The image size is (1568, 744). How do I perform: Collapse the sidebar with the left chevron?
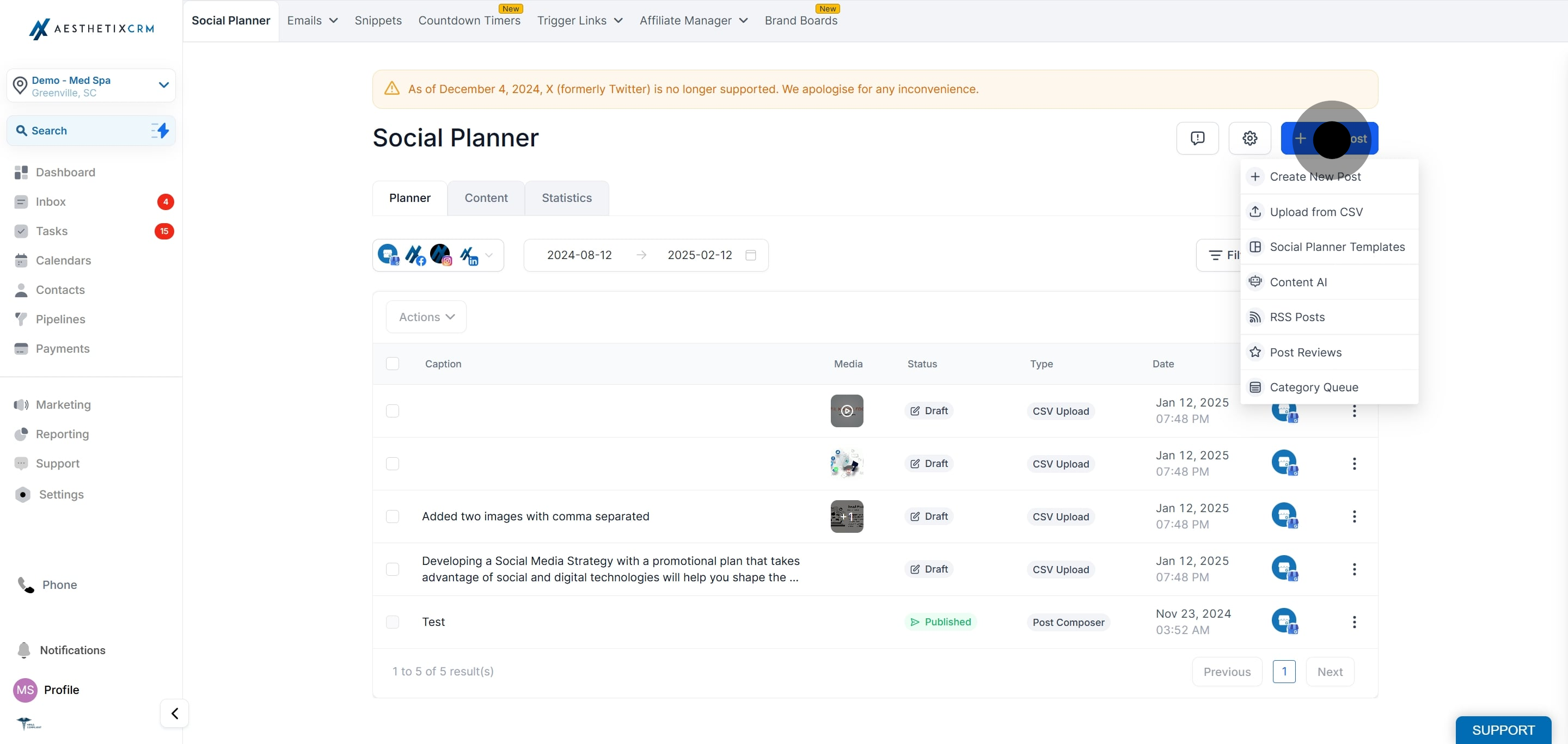pos(175,713)
